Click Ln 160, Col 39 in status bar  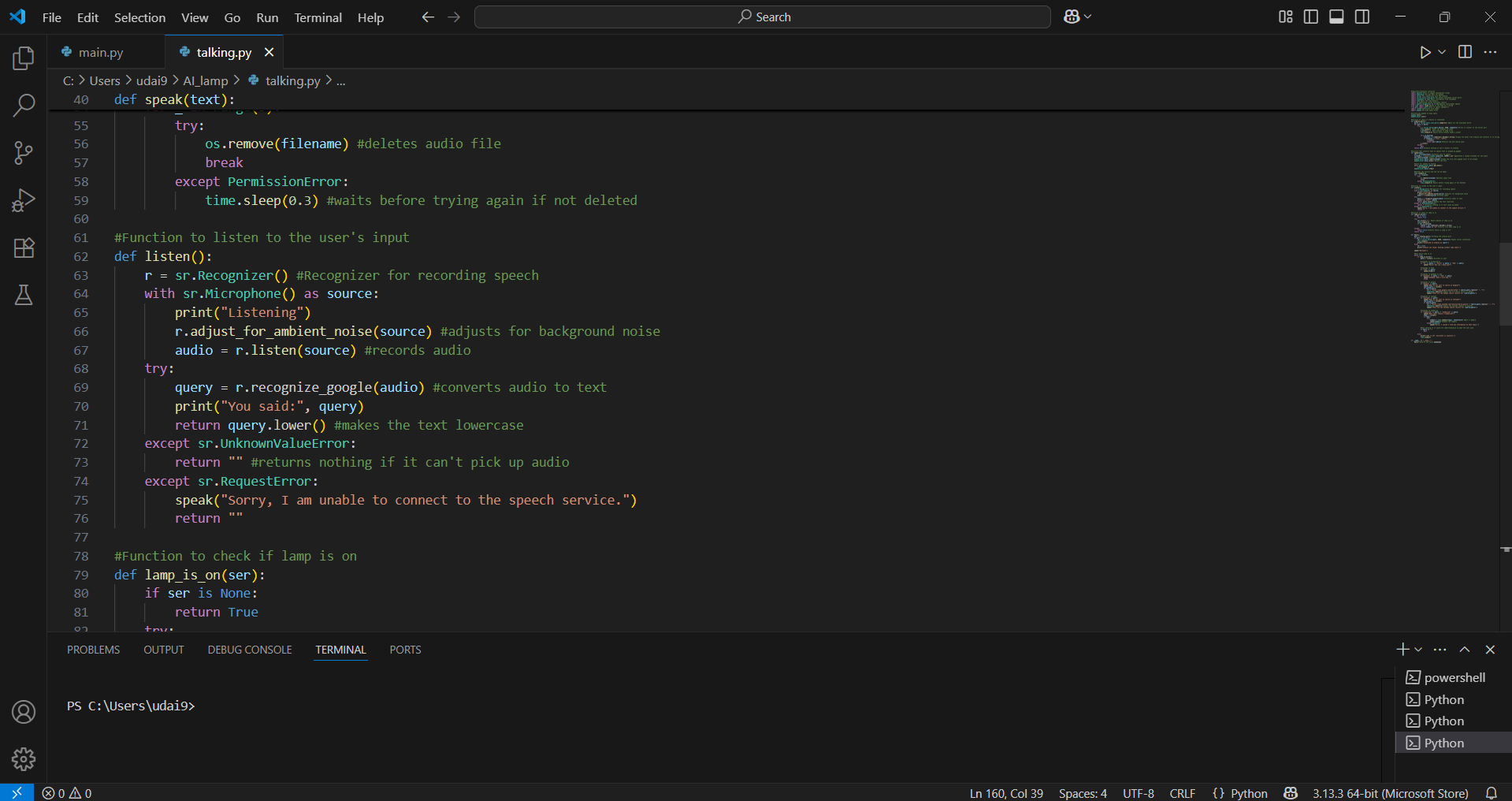click(x=1006, y=793)
